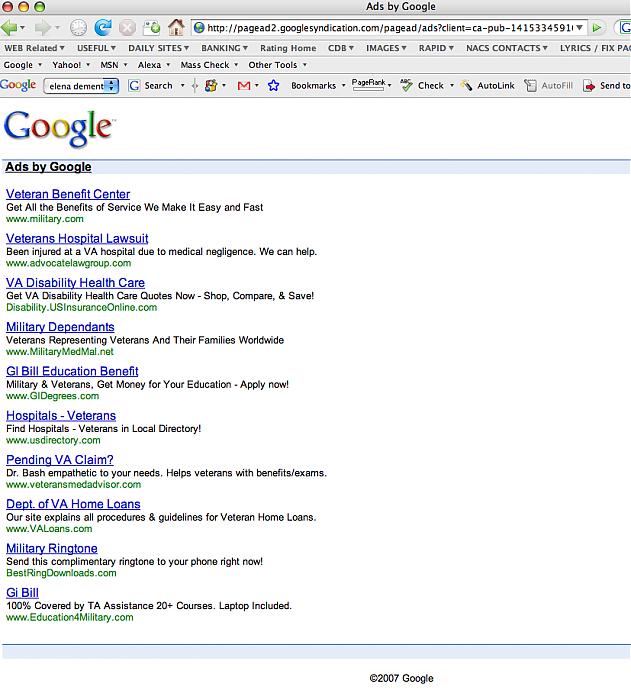This screenshot has width=631, height=700.
Task: Expand the Gmail icon dropdown arrow
Action: [x=256, y=85]
